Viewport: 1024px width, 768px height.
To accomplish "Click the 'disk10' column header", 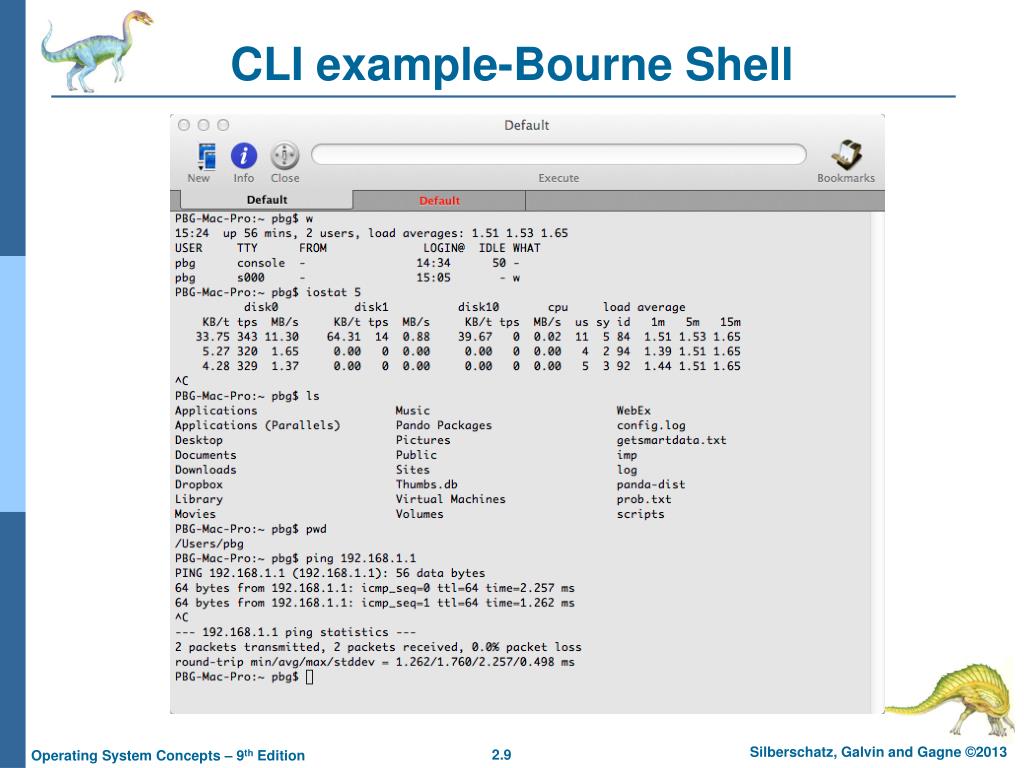I will 478,307.
